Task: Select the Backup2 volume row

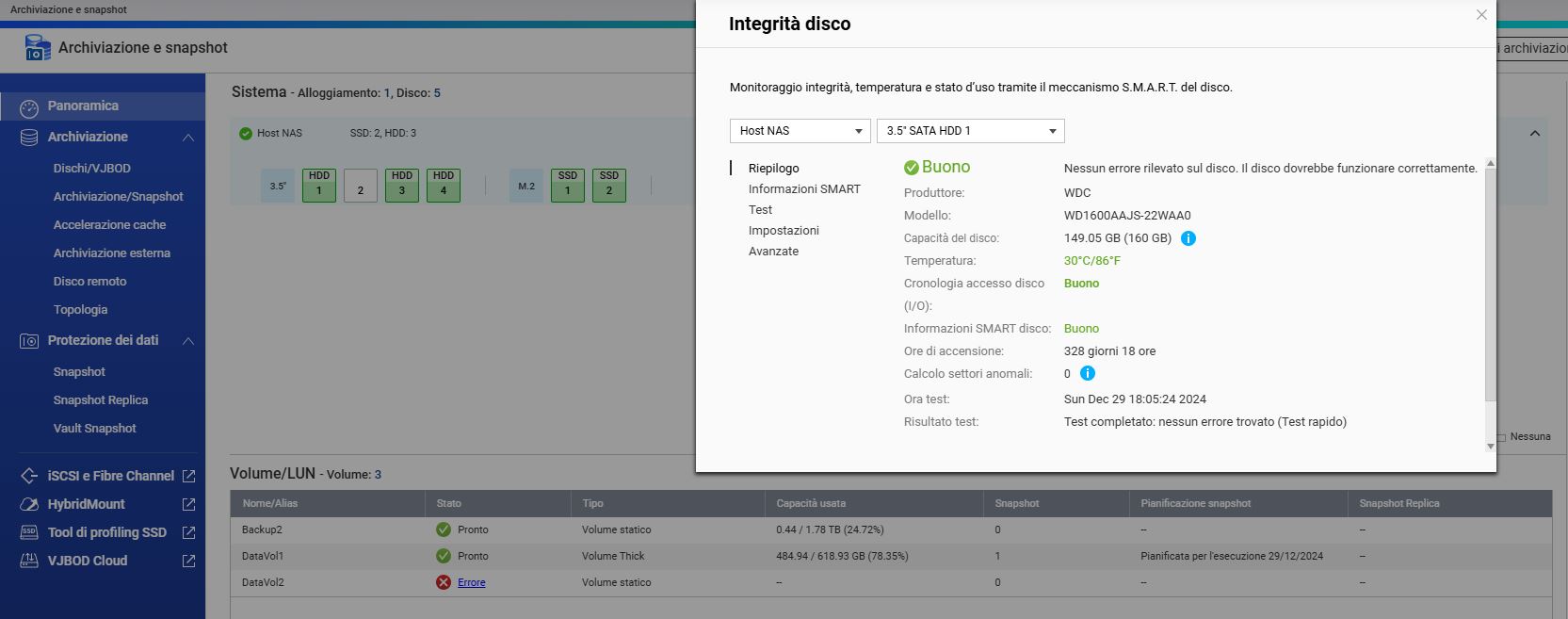Action: click(659, 530)
